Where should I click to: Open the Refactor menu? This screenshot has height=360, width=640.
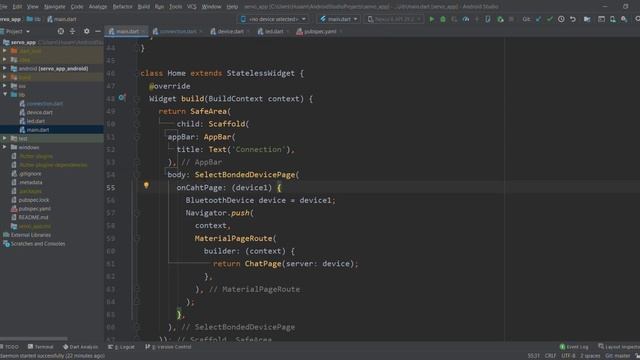122,7
